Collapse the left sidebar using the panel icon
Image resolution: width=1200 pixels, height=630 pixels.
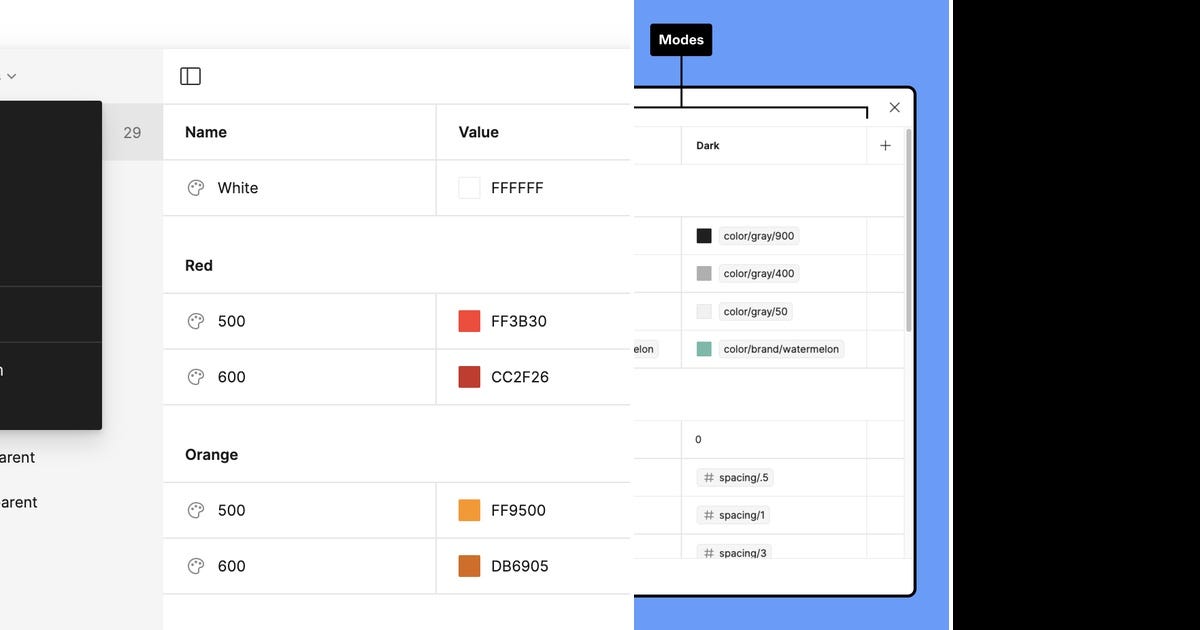(190, 76)
